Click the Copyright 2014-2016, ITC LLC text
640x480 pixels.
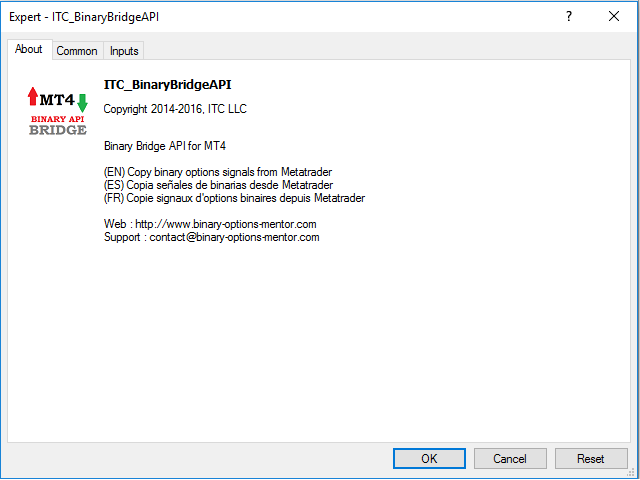pyautogui.click(x=175, y=109)
